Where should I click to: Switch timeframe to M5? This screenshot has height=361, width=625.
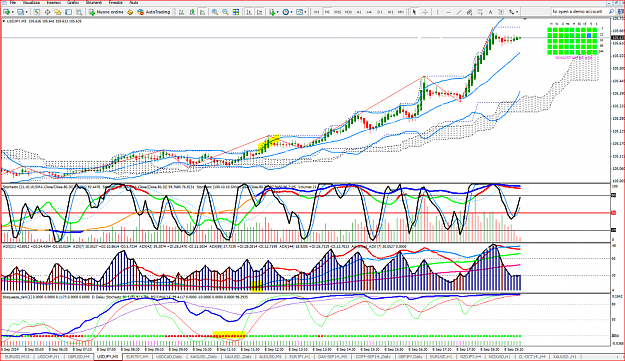pos(327,12)
